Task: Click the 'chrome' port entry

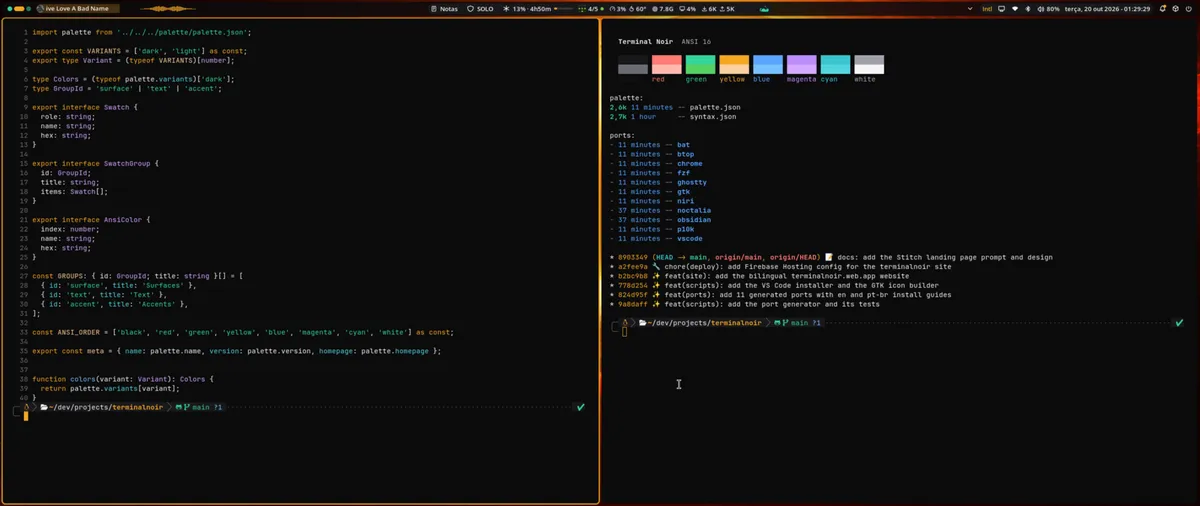Action: [x=690, y=164]
